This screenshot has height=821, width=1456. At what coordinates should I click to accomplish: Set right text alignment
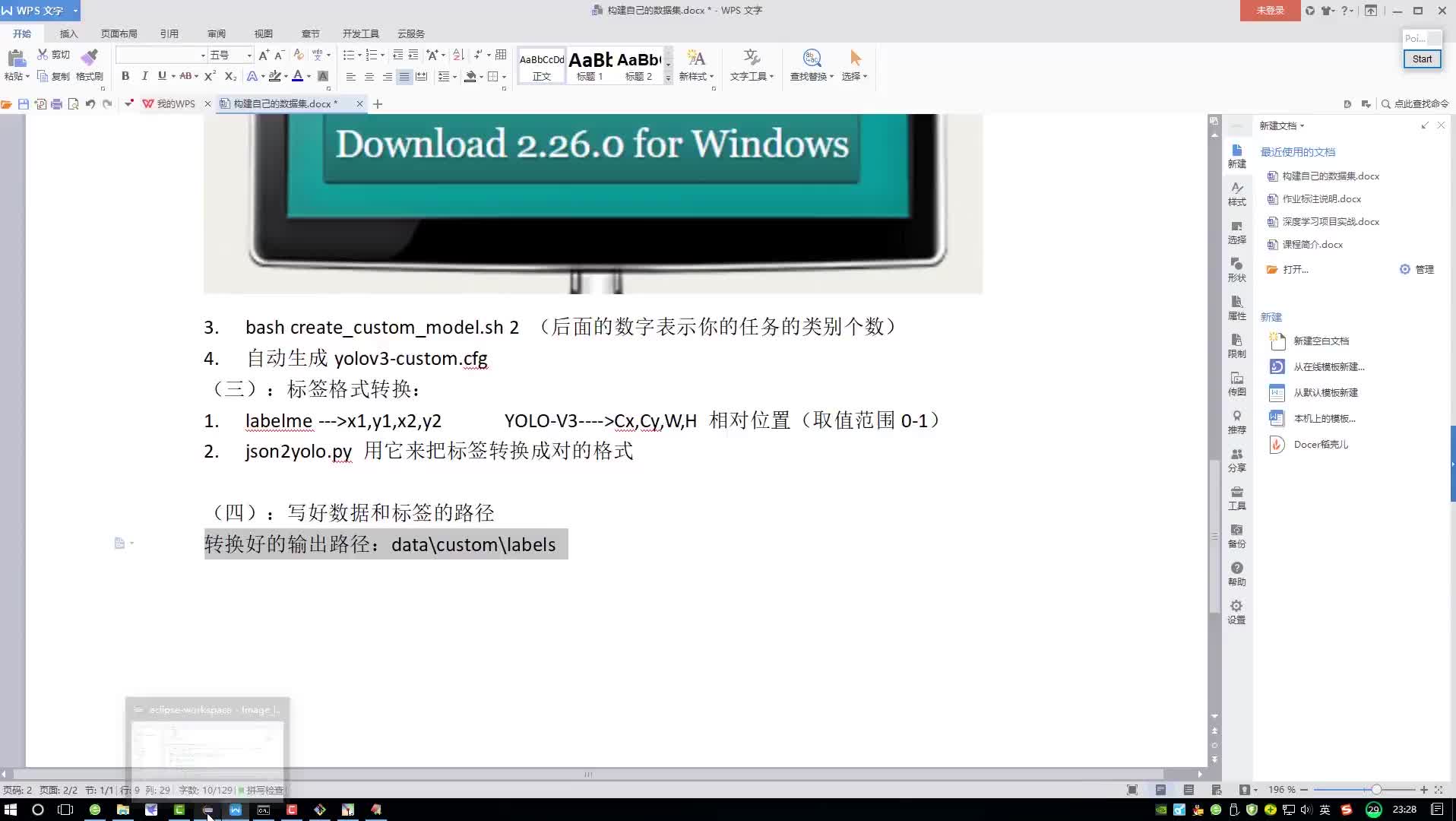387,77
